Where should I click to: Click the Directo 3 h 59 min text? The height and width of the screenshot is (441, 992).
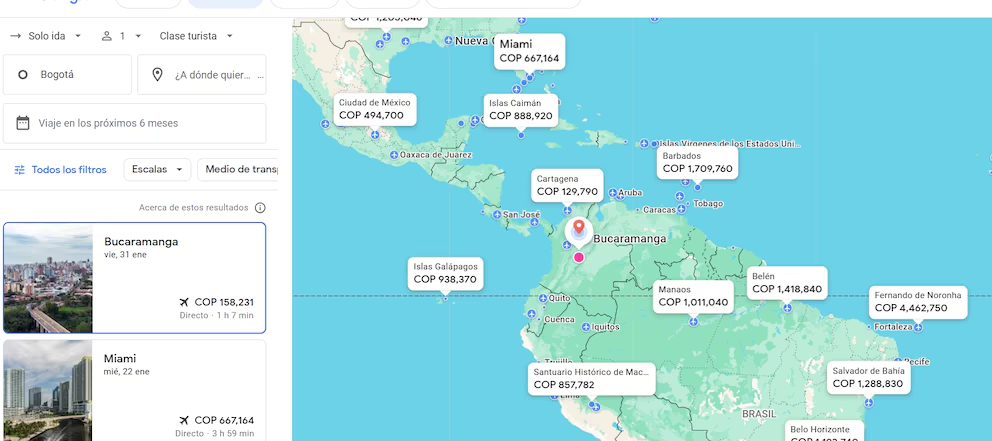(x=214, y=433)
